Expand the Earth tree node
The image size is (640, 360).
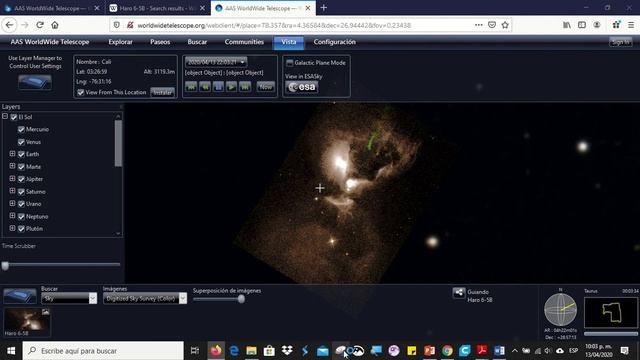pyautogui.click(x=12, y=153)
